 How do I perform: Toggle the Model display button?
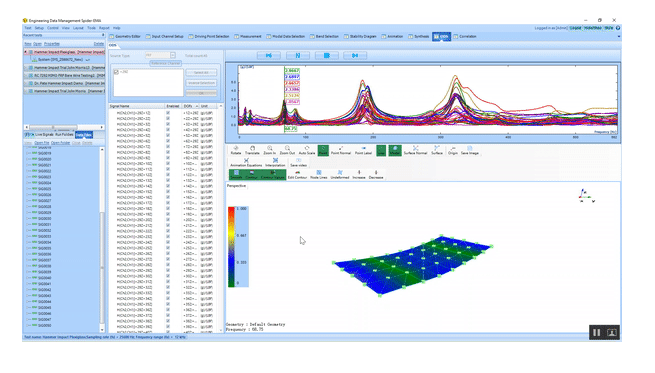[395, 150]
